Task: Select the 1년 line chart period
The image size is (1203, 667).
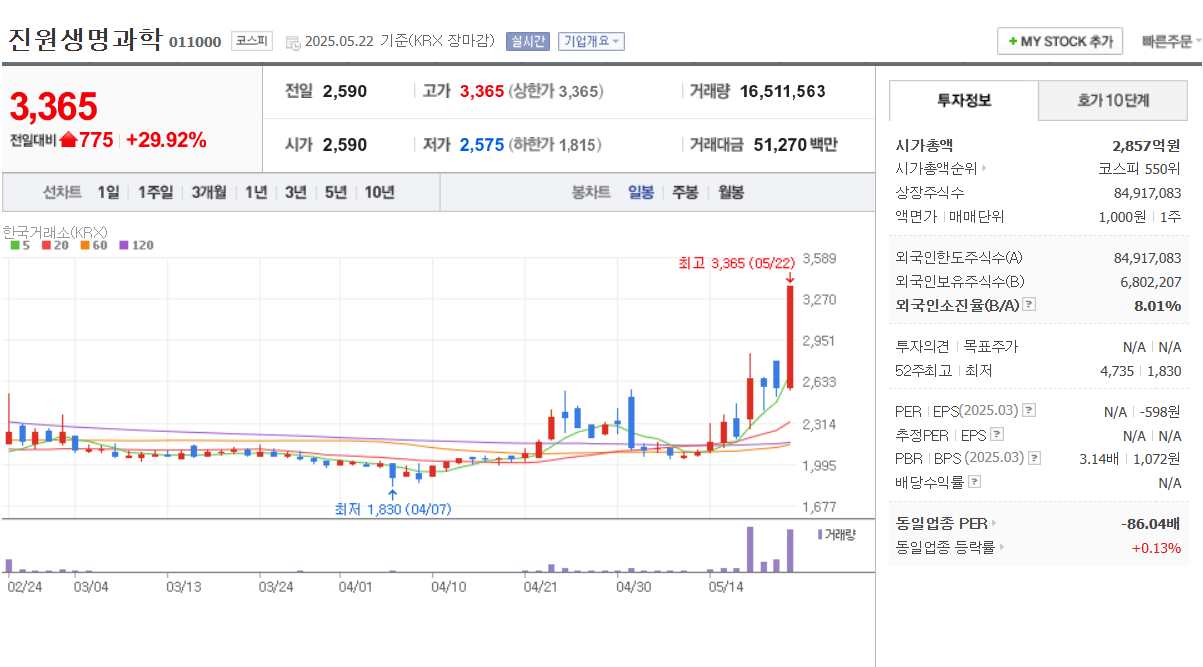Action: [256, 192]
